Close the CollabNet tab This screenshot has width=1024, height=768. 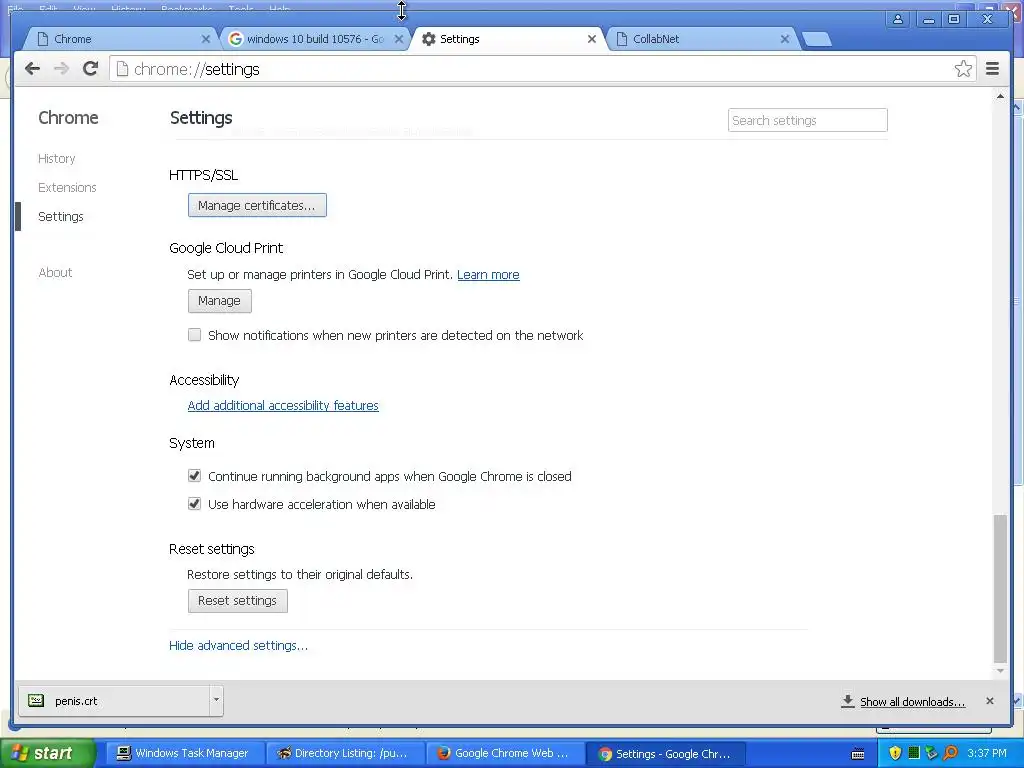coord(785,39)
